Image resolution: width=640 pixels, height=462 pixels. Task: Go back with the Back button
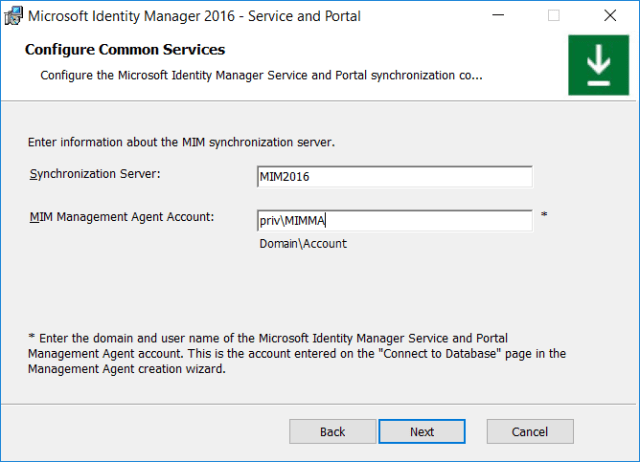333,431
